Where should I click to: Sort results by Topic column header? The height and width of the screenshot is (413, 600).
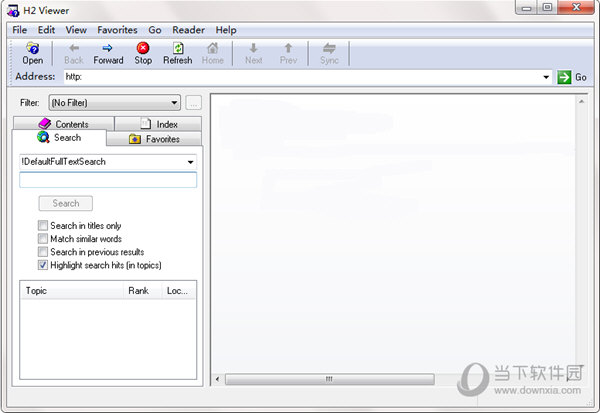tap(72, 291)
